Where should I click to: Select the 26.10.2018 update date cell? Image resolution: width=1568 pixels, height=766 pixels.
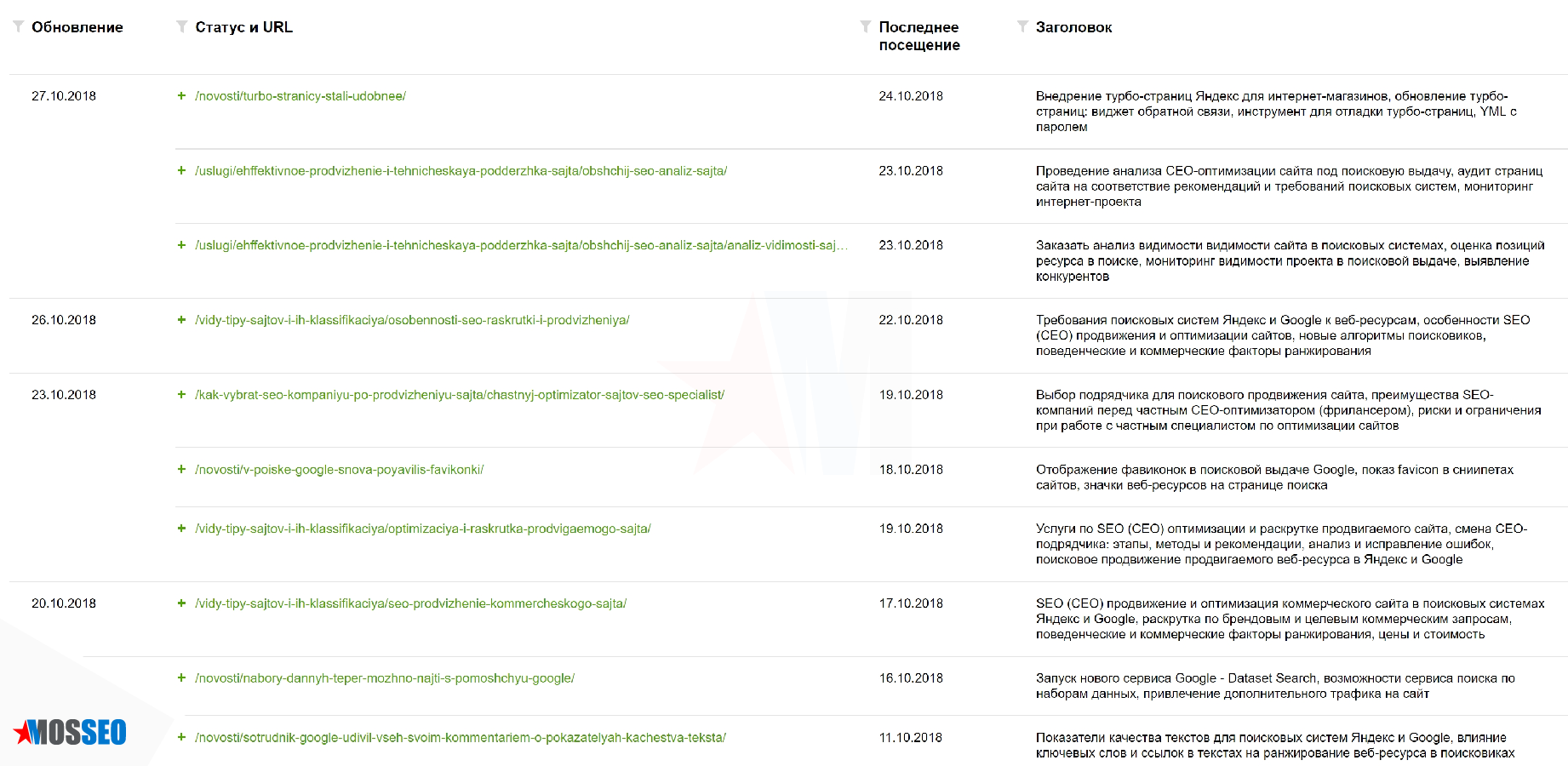pyautogui.click(x=64, y=320)
